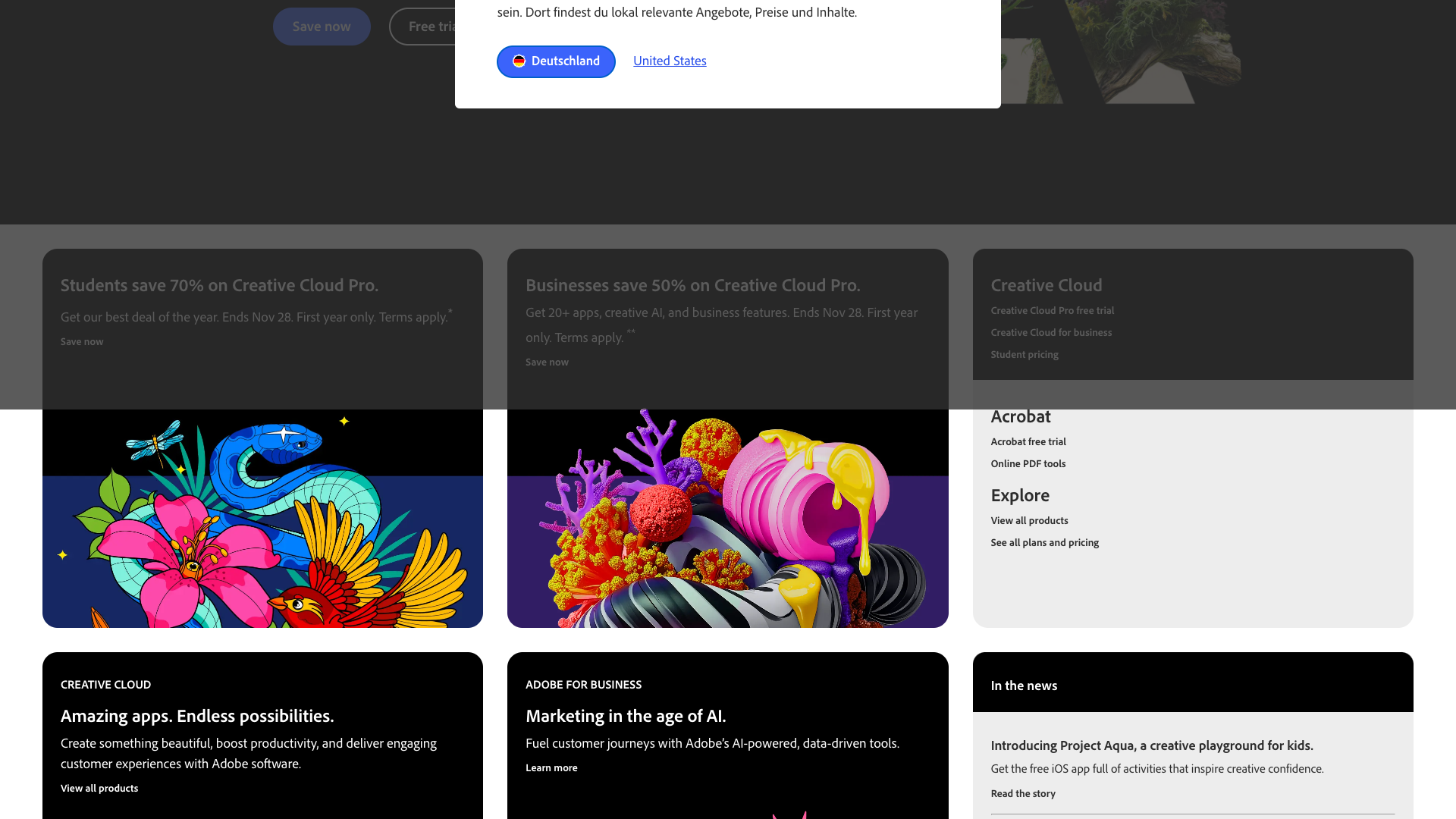Image resolution: width=1456 pixels, height=819 pixels.
Task: Open the Creative Cloud Pro free trial link
Action: pyautogui.click(x=1052, y=310)
